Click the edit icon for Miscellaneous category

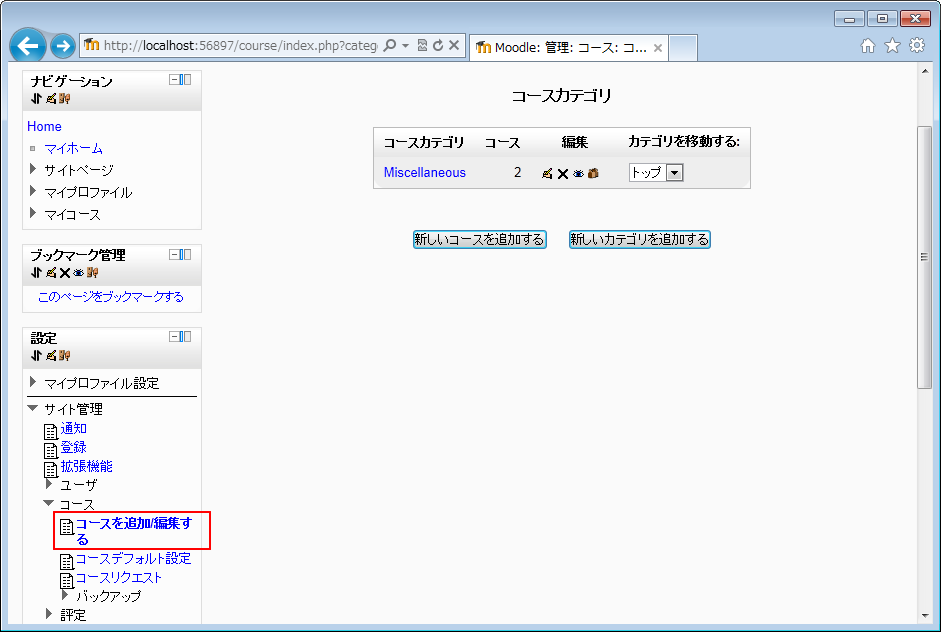[x=547, y=173]
